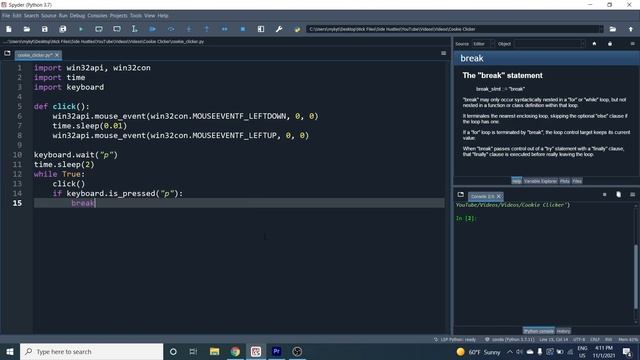Save all files toolbar icon
640x360 pixels.
pyautogui.click(x=62, y=29)
